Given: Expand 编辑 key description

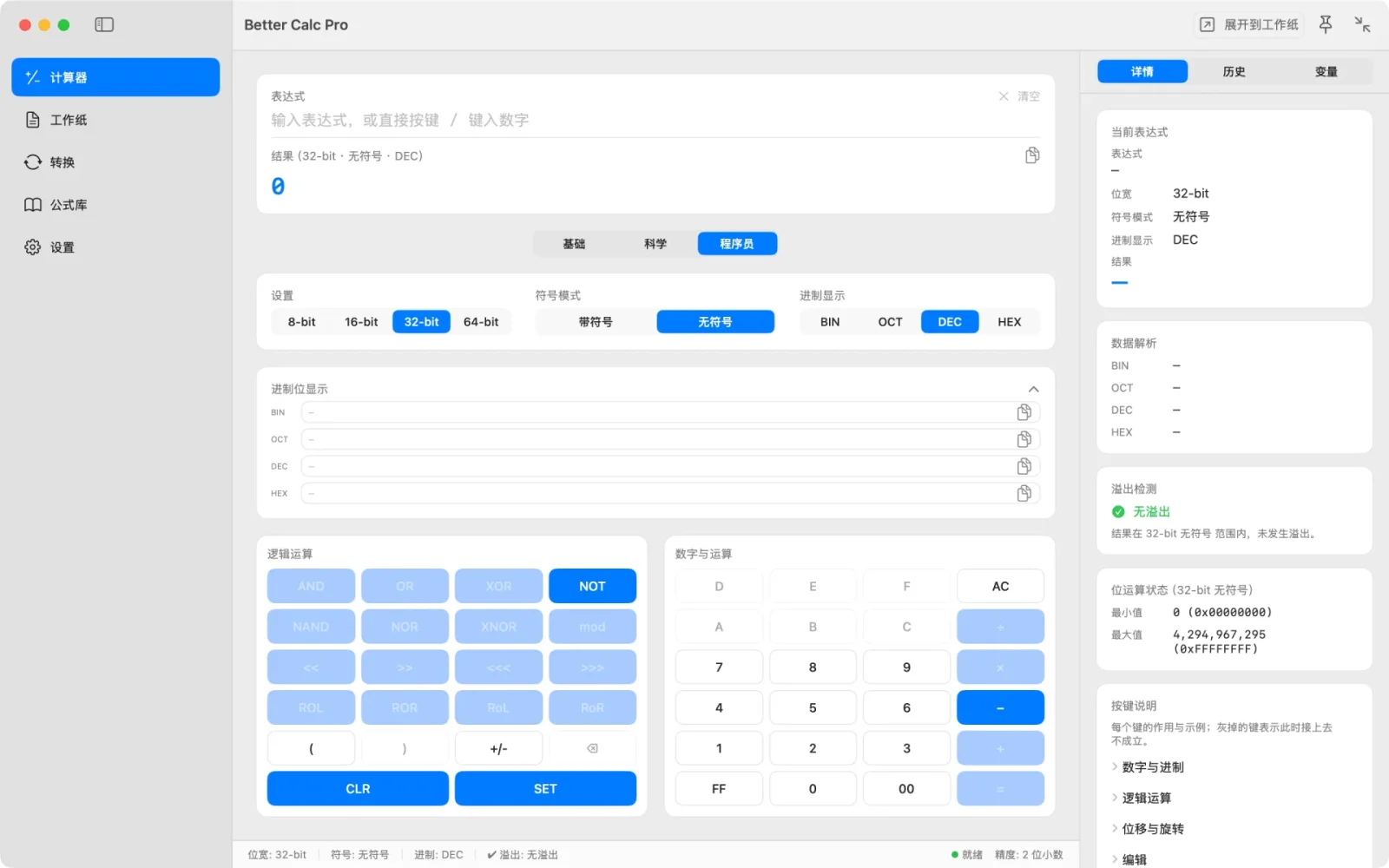Looking at the screenshot, I should pos(1129,859).
